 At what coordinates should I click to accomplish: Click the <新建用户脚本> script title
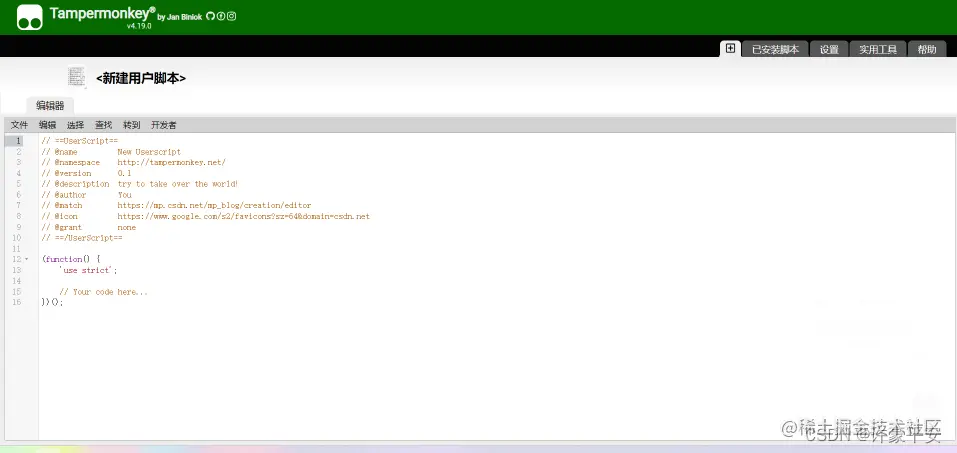click(141, 78)
